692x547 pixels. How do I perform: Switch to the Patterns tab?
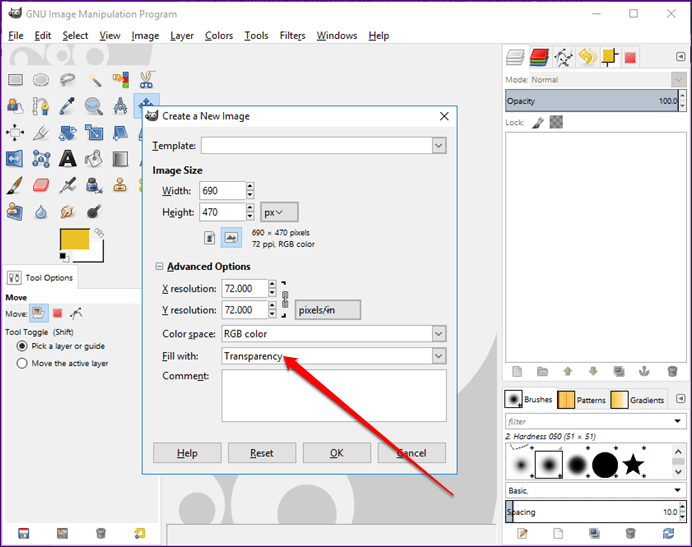point(582,400)
